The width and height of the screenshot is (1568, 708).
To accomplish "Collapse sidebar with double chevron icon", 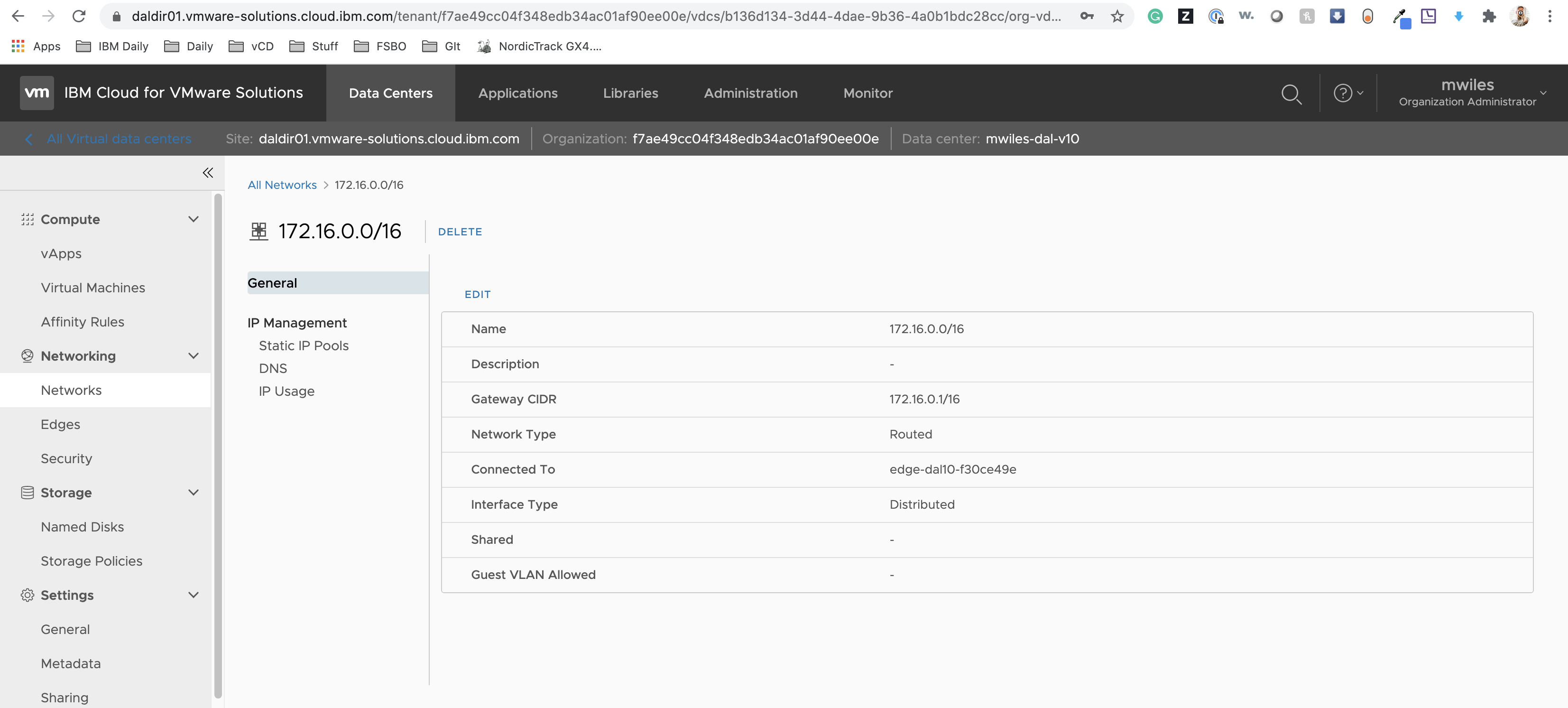I will 208,173.
